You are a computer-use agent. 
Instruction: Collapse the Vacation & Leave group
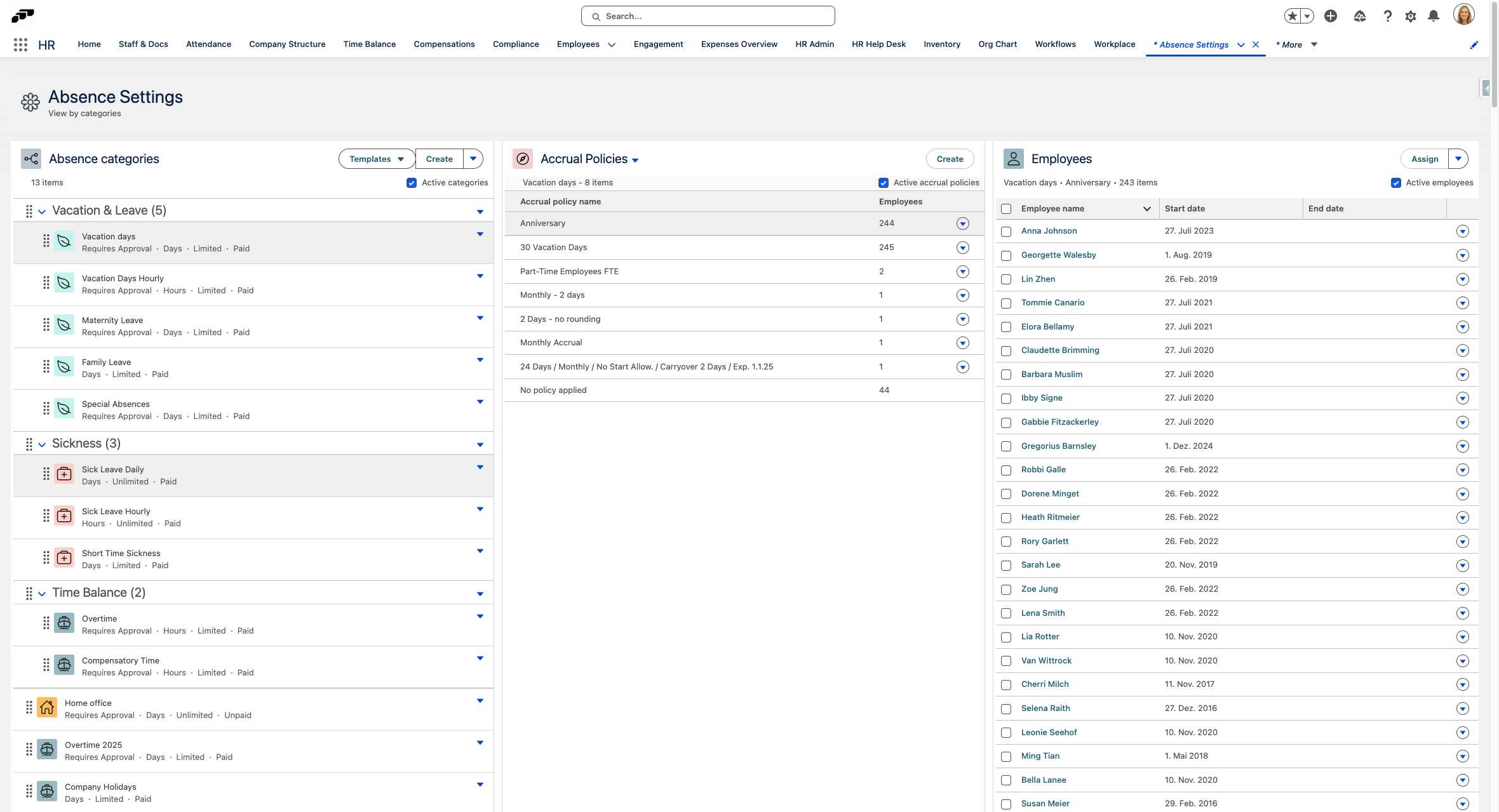pyautogui.click(x=42, y=211)
